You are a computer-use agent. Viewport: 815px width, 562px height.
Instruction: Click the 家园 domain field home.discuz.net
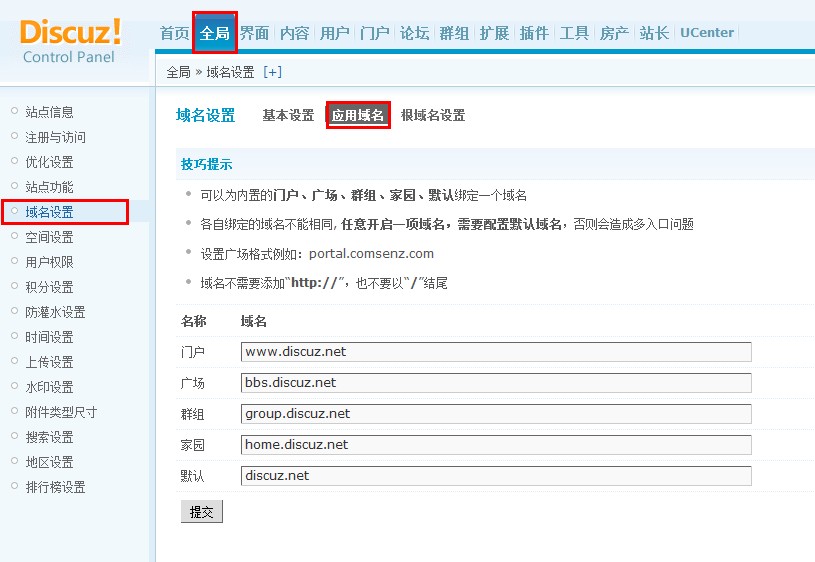496,445
